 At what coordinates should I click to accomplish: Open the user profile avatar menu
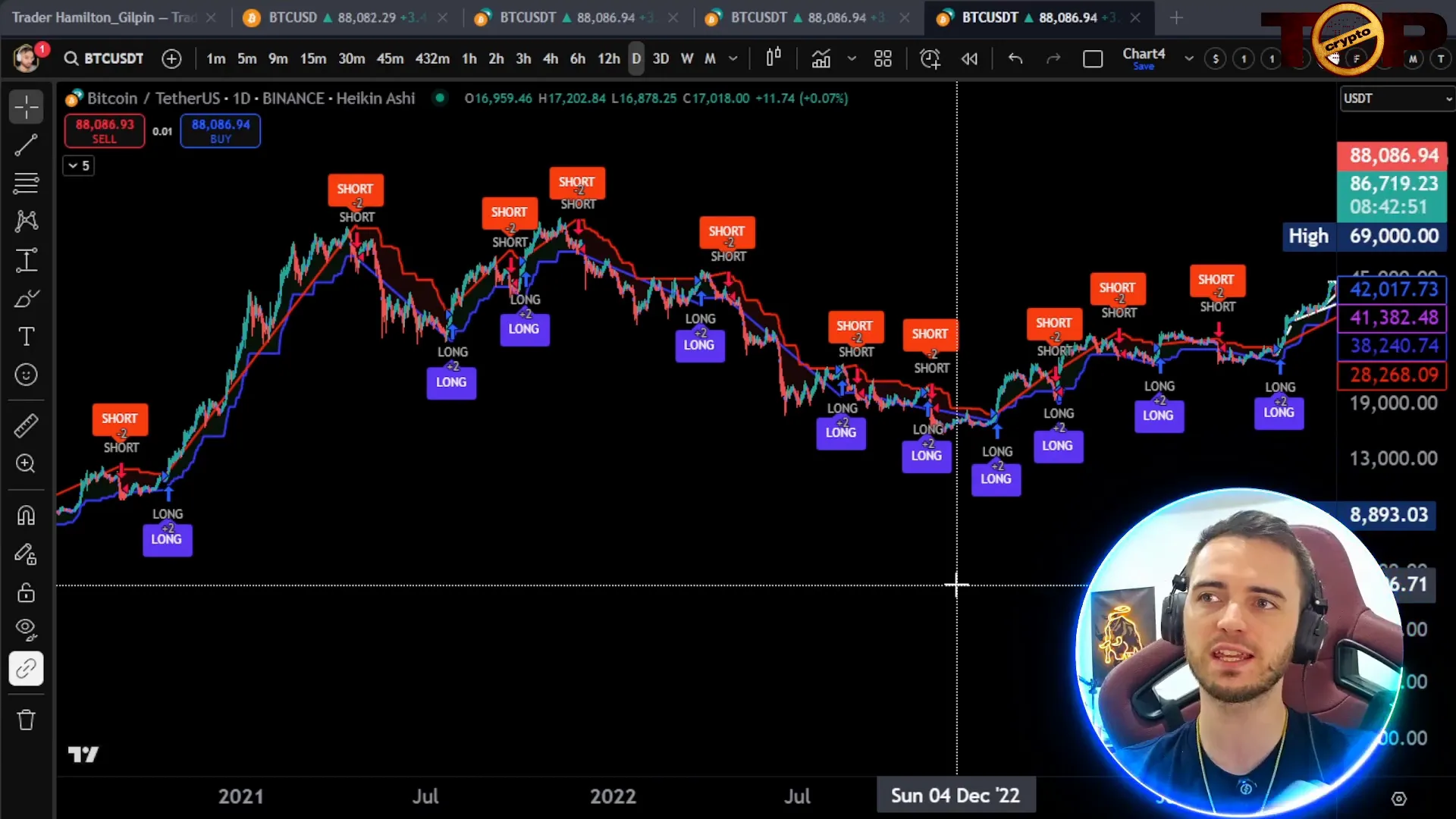point(27,58)
